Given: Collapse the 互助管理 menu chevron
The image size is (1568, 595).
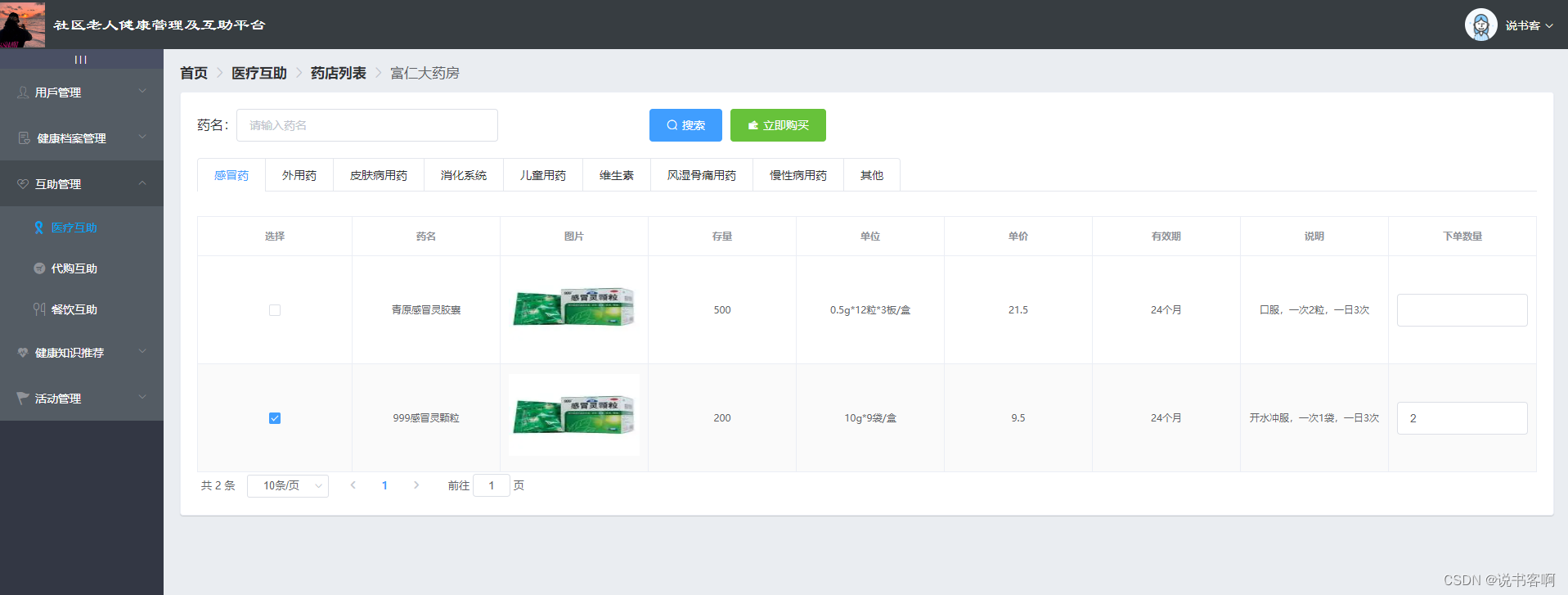Looking at the screenshot, I should pyautogui.click(x=142, y=183).
